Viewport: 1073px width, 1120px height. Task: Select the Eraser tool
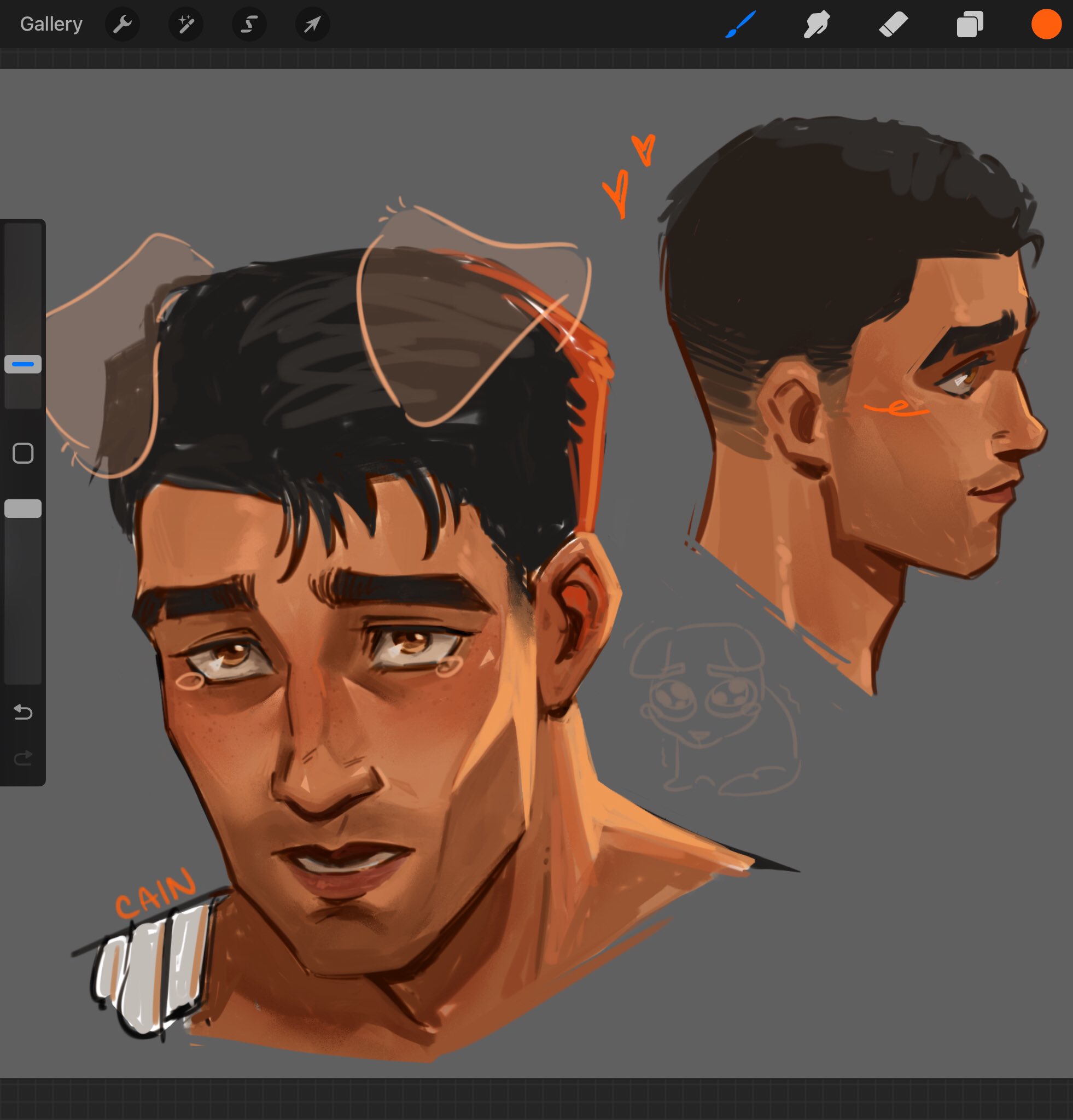[893, 25]
